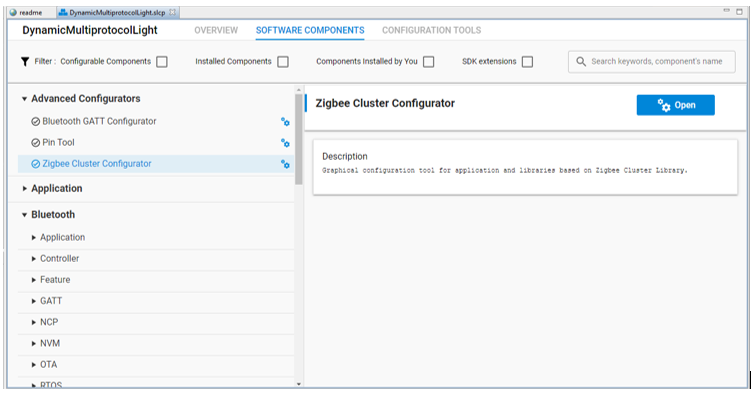This screenshot has width=752, height=394.
Task: Enable the Configurable Components filter checkbox
Action: point(162,62)
